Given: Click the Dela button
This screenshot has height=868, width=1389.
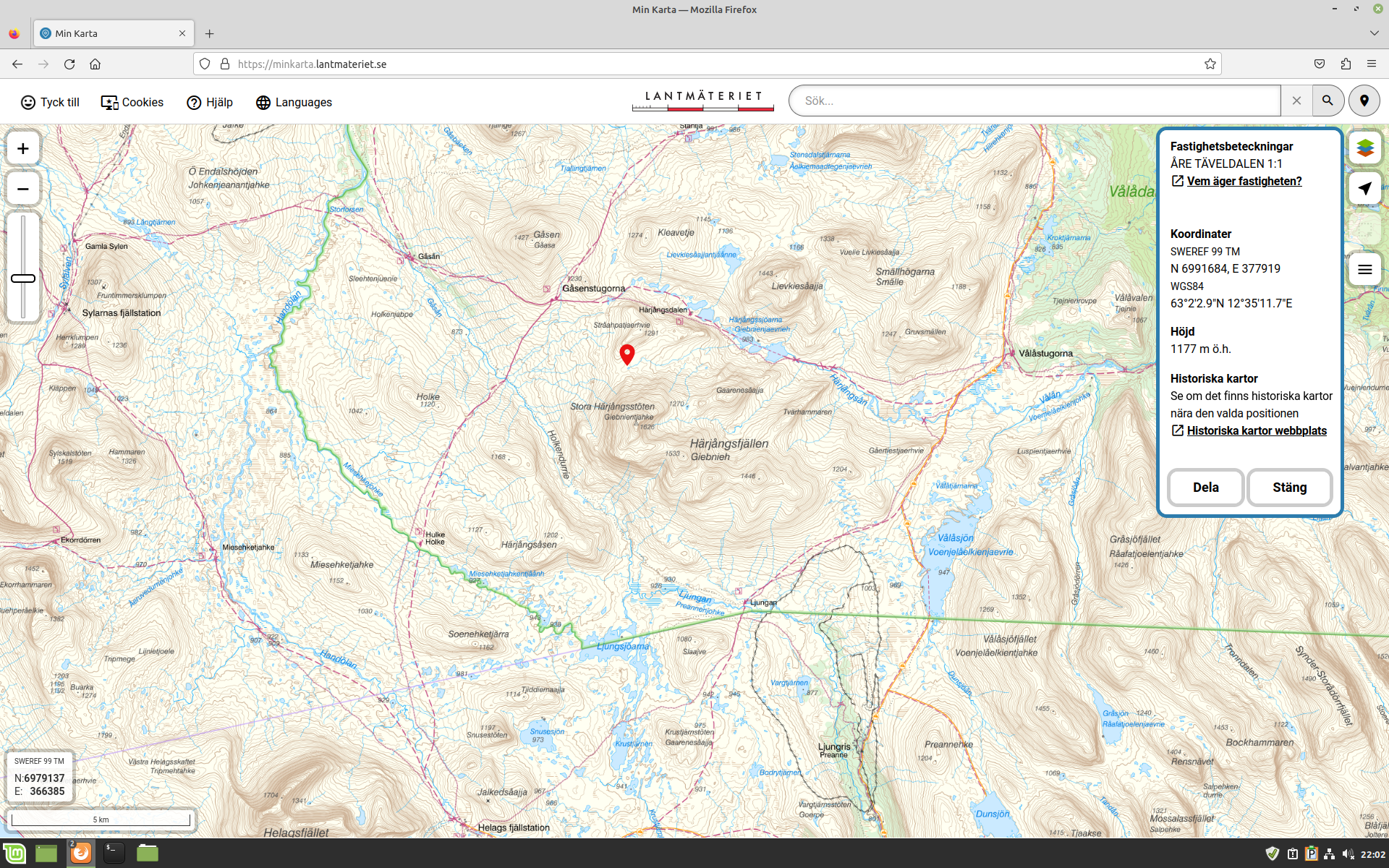Looking at the screenshot, I should tap(1206, 488).
